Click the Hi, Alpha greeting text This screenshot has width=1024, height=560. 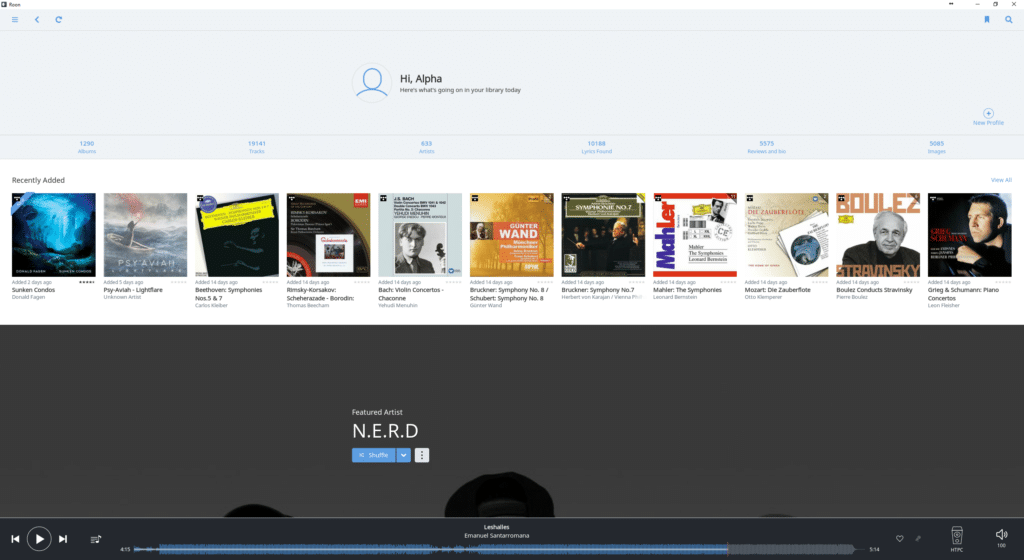coord(421,79)
